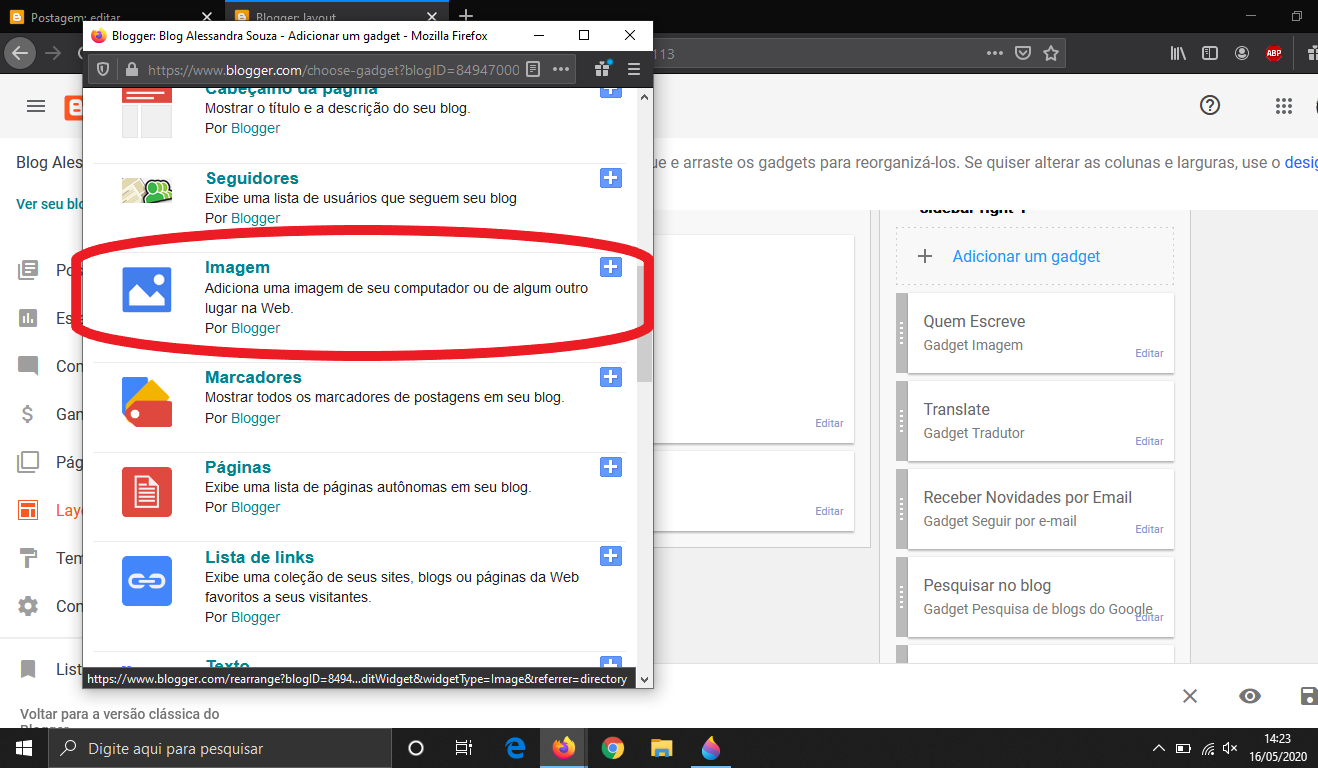
Task: Click the Lista de links title
Action: [259, 557]
